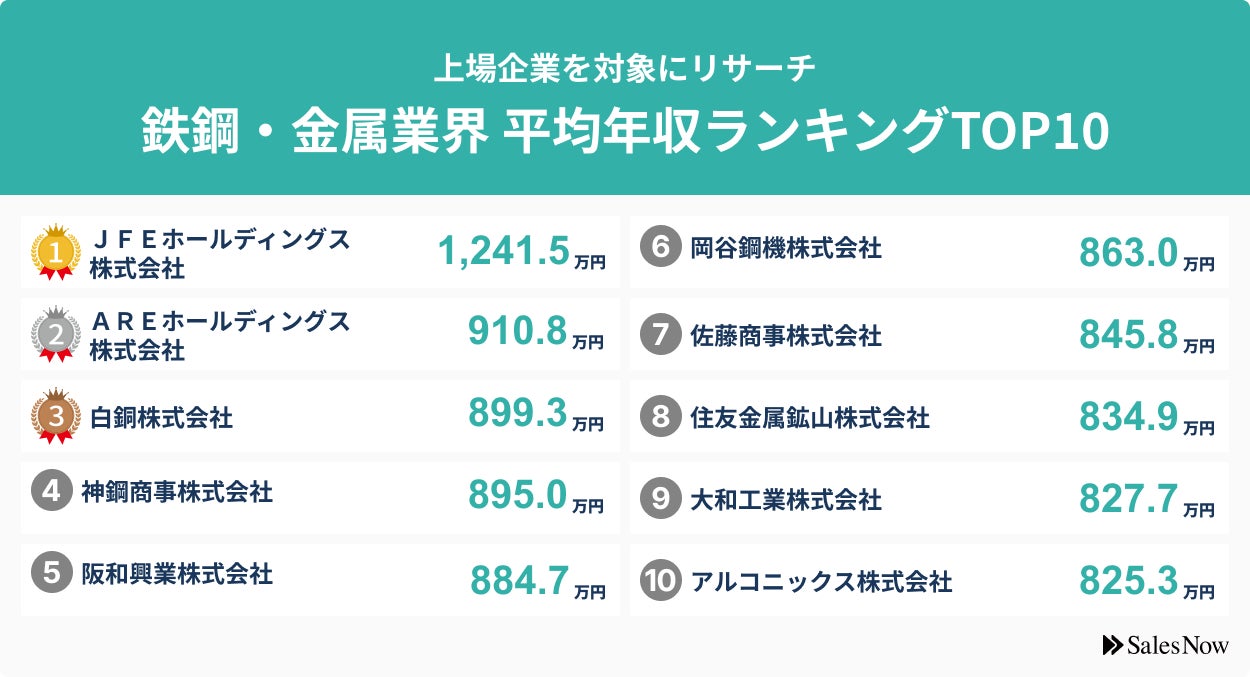Click the gray number 10 rank badge
Viewport: 1250px width, 677px height.
659,580
